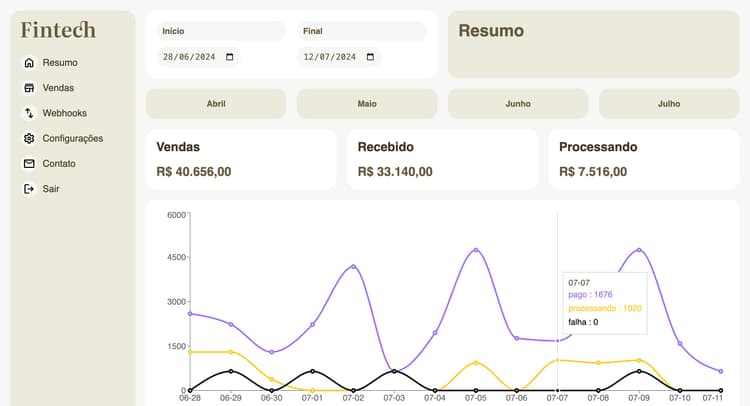
Task: Click the Final date field 12/07/2024
Action: [x=329, y=57]
